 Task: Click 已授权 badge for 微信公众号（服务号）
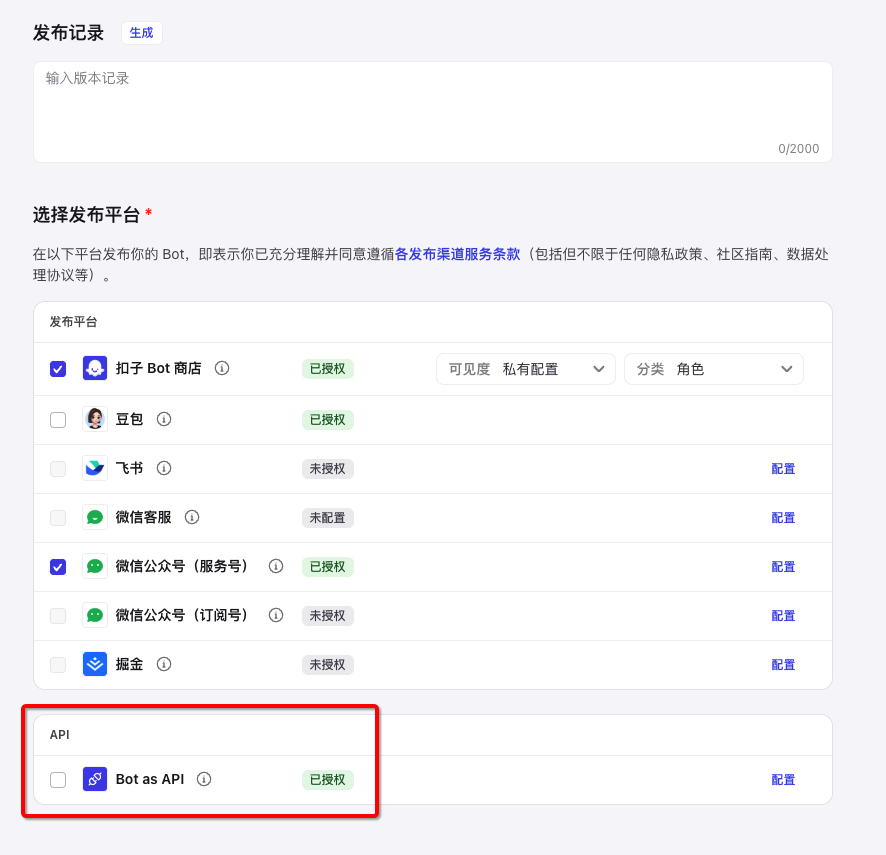point(328,567)
